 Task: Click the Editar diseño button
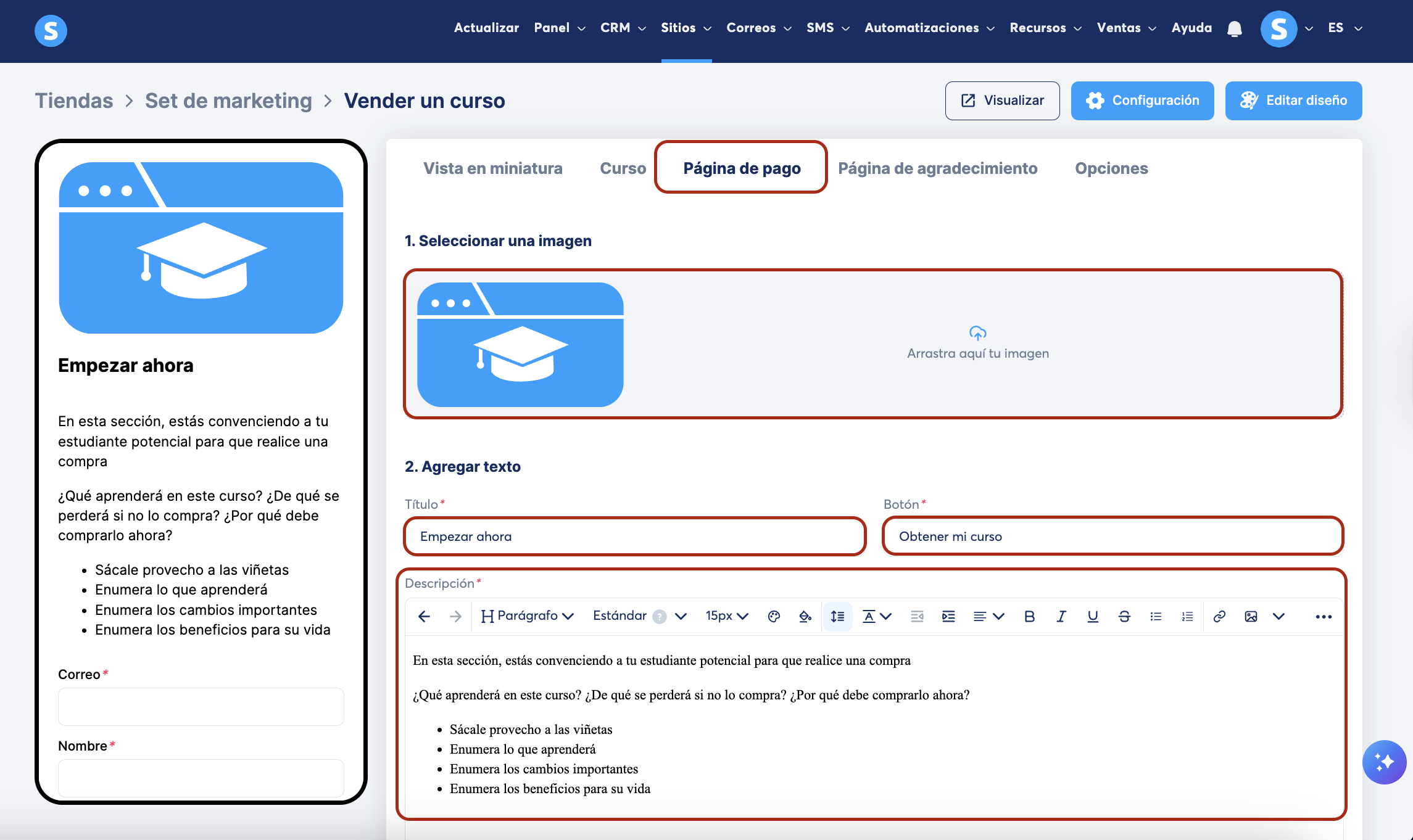(1293, 101)
